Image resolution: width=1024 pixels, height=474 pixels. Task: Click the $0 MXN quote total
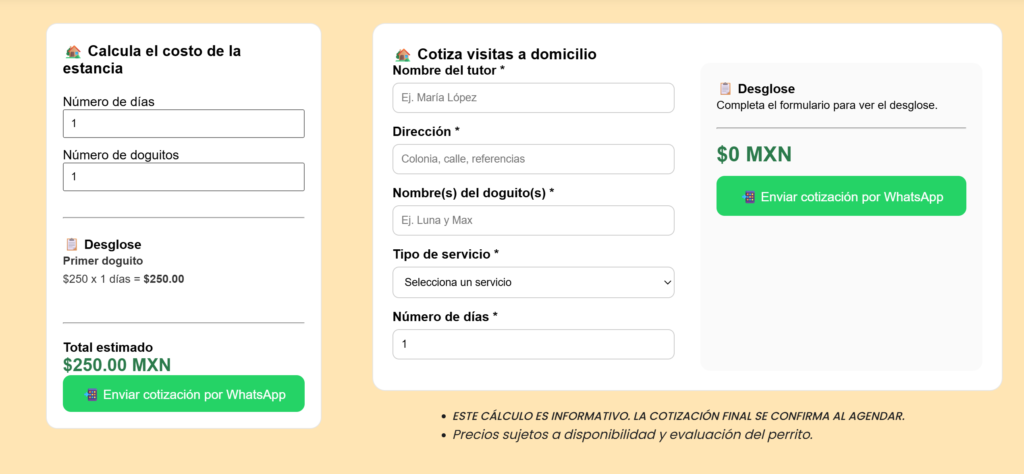(754, 155)
